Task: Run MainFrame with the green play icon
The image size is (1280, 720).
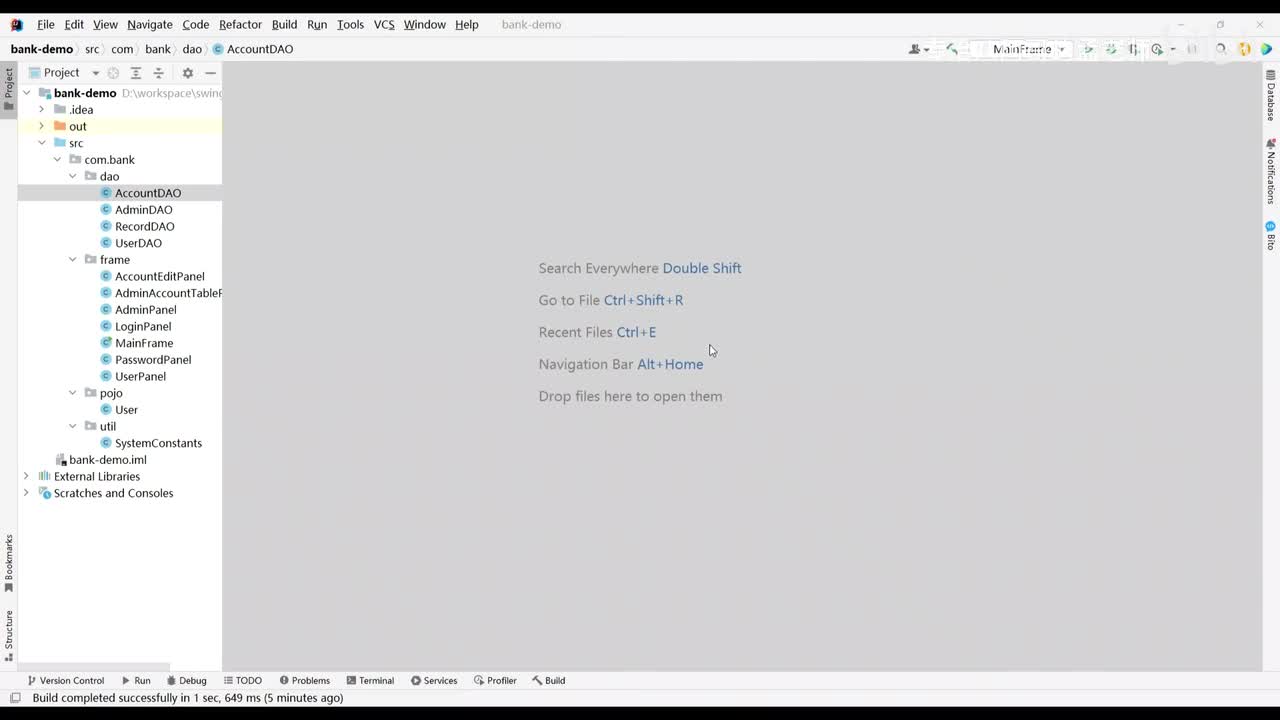Action: pos(1088,49)
